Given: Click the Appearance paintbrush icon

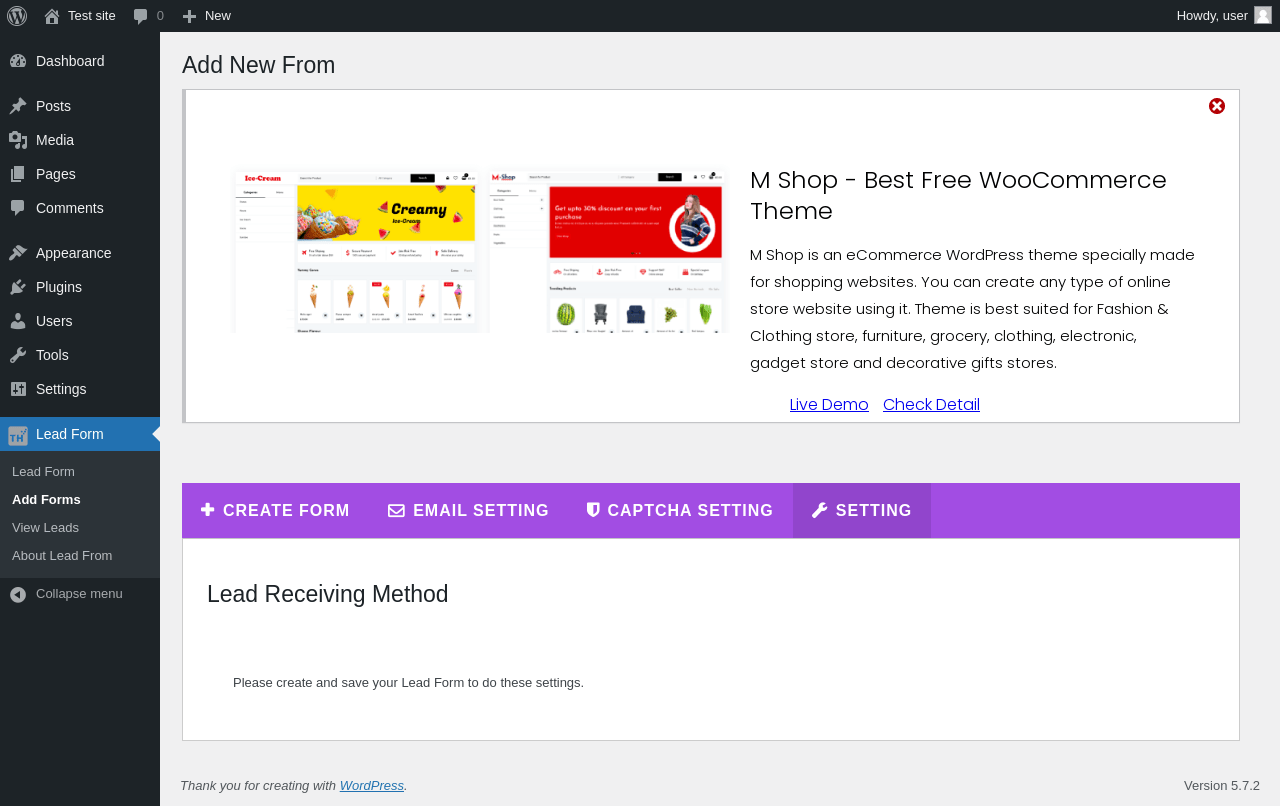Looking at the screenshot, I should point(18,253).
